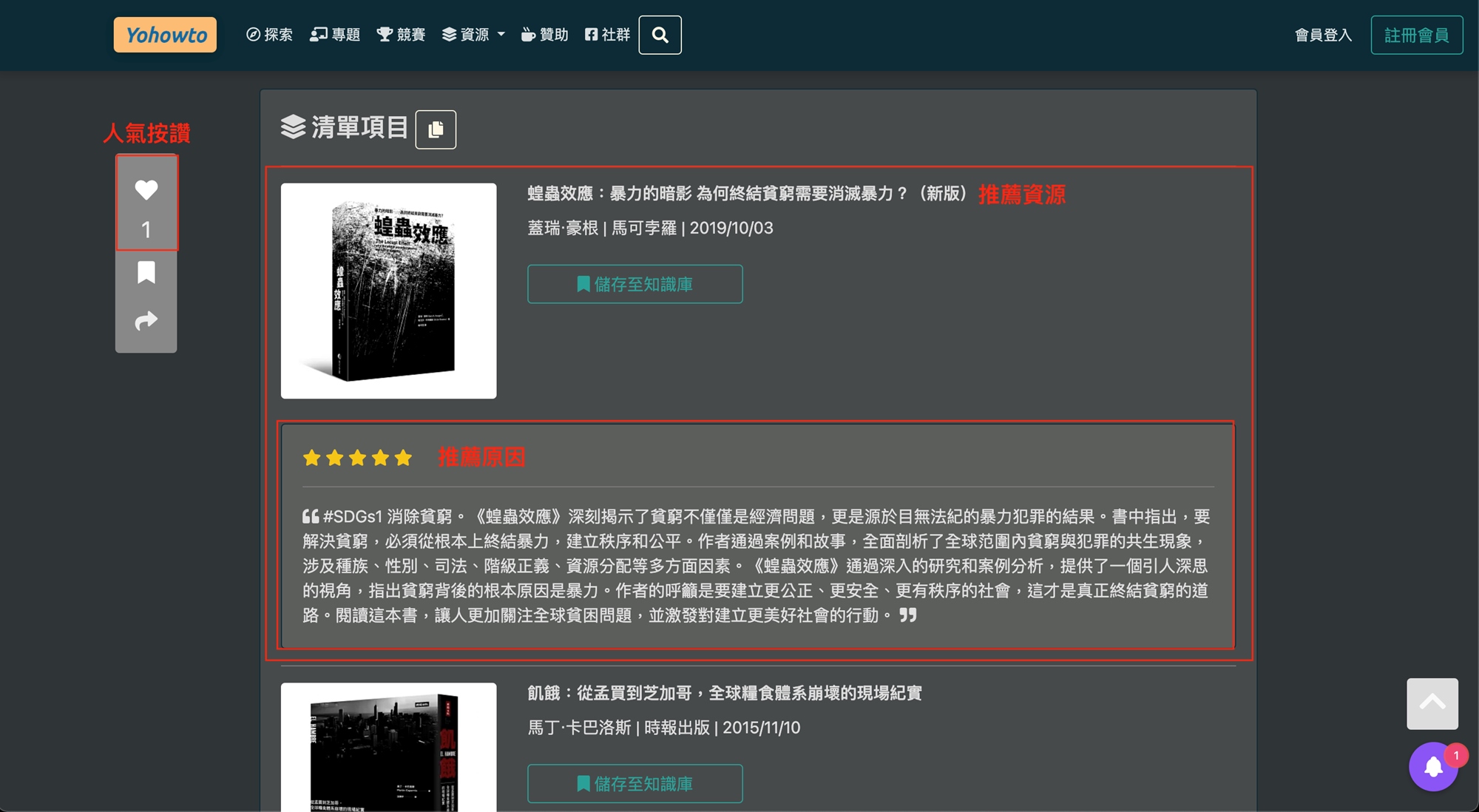Click the share arrow icon

click(x=146, y=321)
